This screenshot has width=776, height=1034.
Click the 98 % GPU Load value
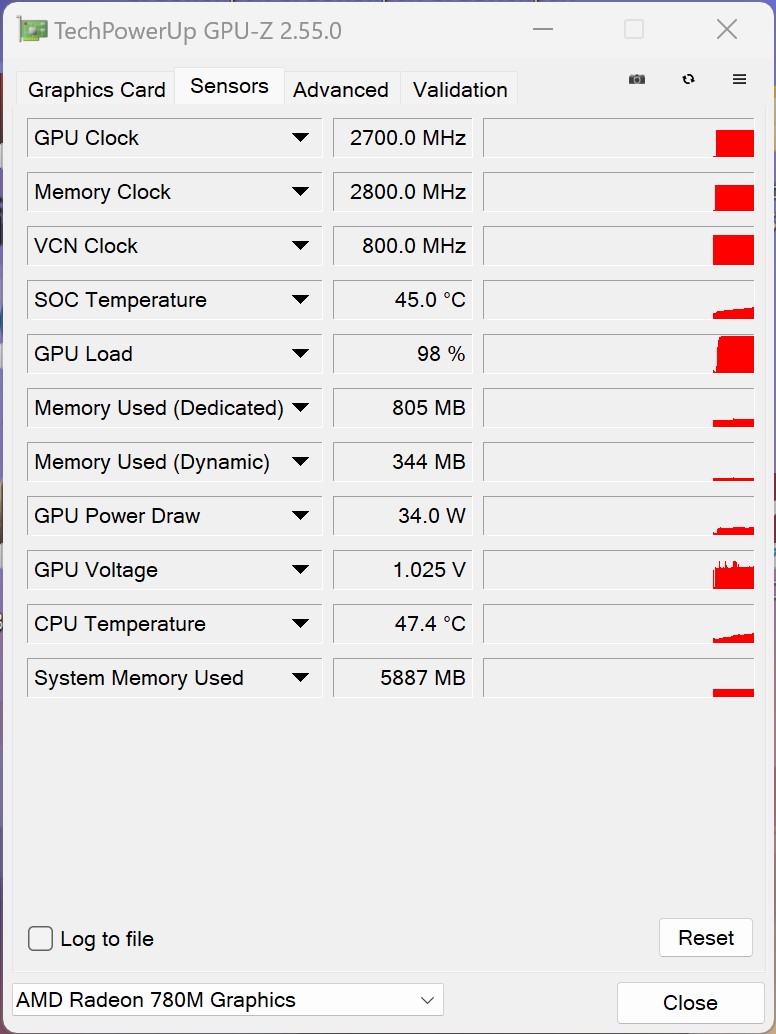402,354
